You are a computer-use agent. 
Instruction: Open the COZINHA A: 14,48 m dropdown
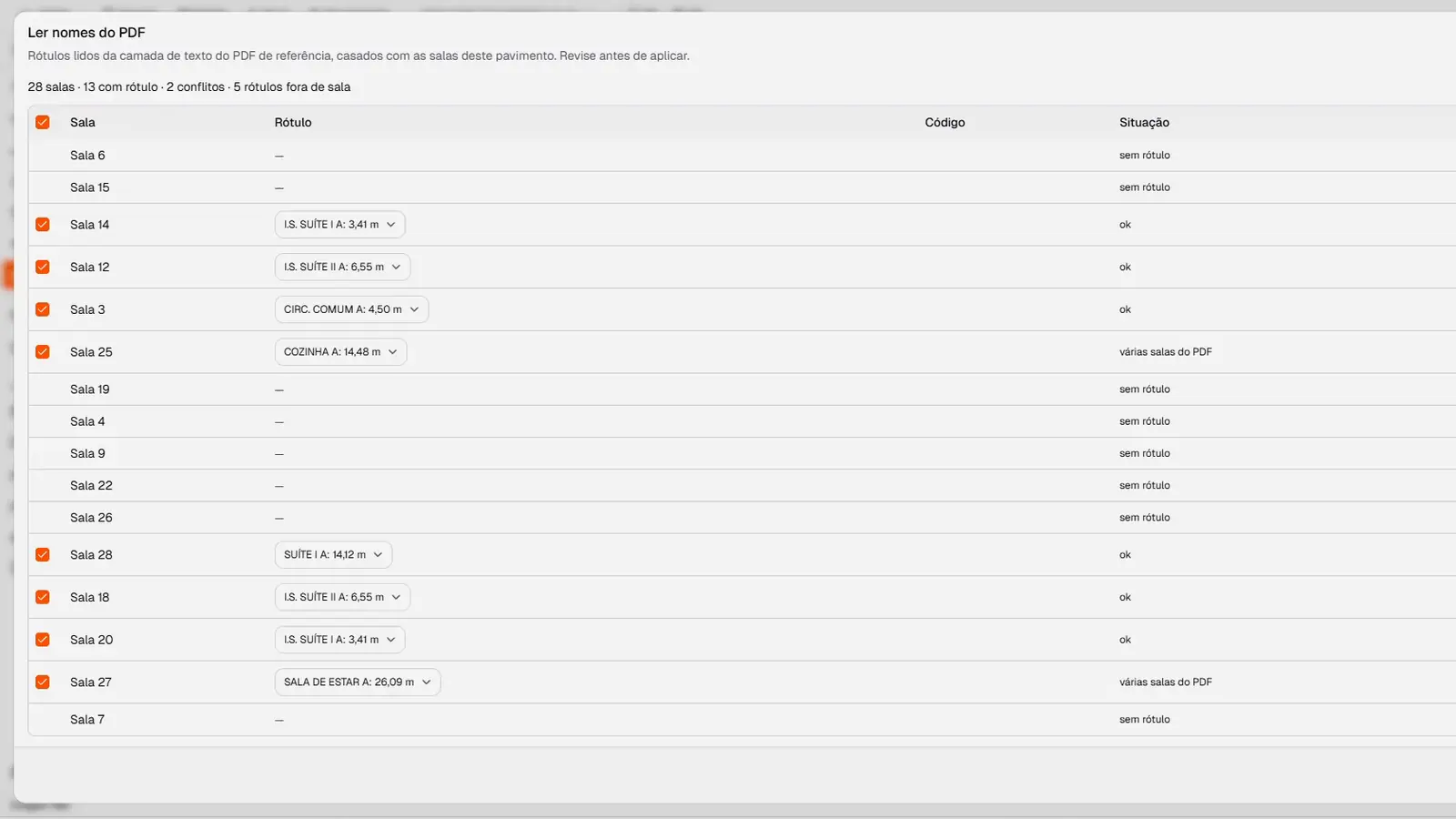pyautogui.click(x=340, y=351)
